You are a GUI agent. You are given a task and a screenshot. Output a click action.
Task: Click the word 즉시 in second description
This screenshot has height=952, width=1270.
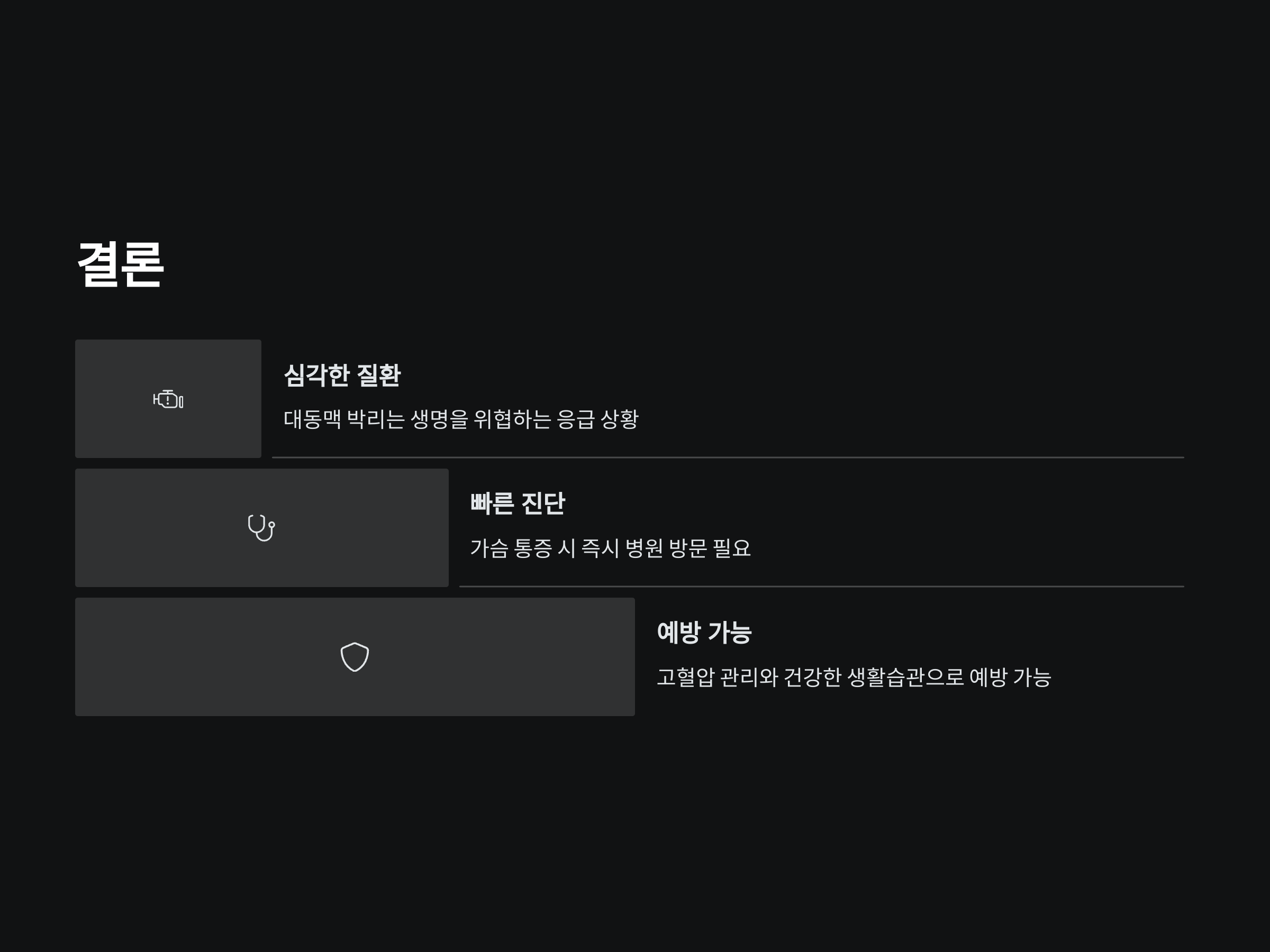[600, 548]
